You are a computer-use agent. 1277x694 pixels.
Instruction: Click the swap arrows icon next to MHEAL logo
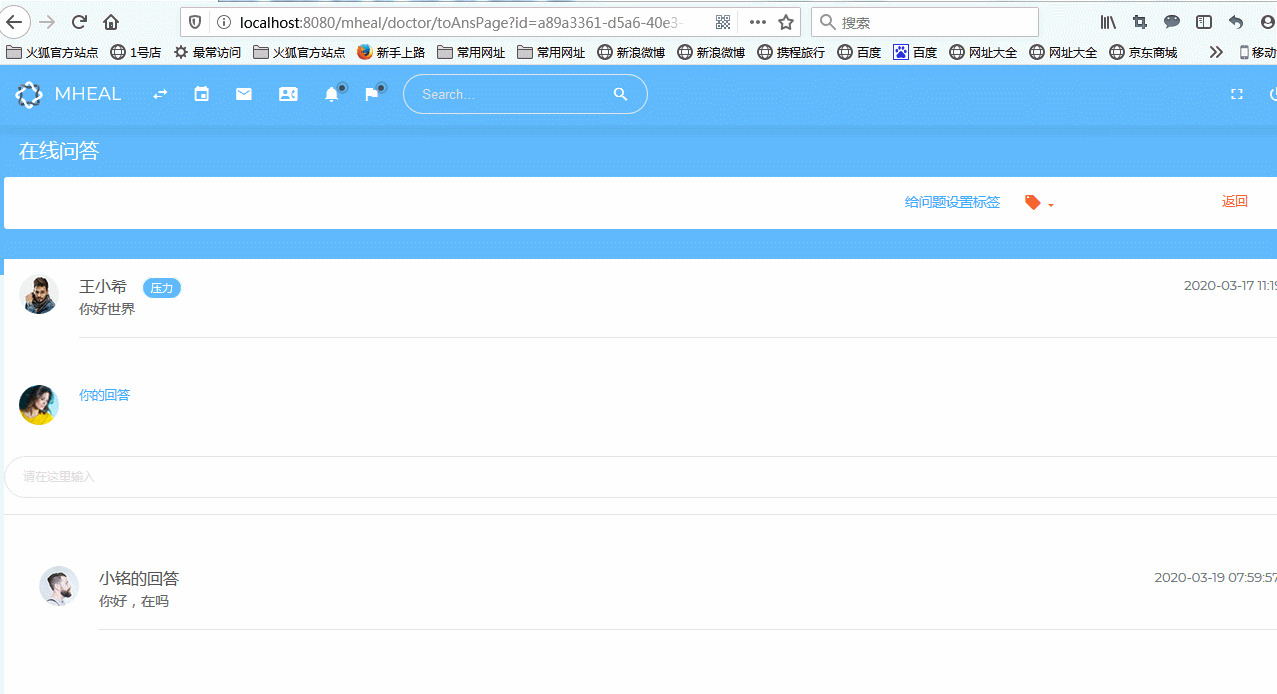pyautogui.click(x=159, y=93)
